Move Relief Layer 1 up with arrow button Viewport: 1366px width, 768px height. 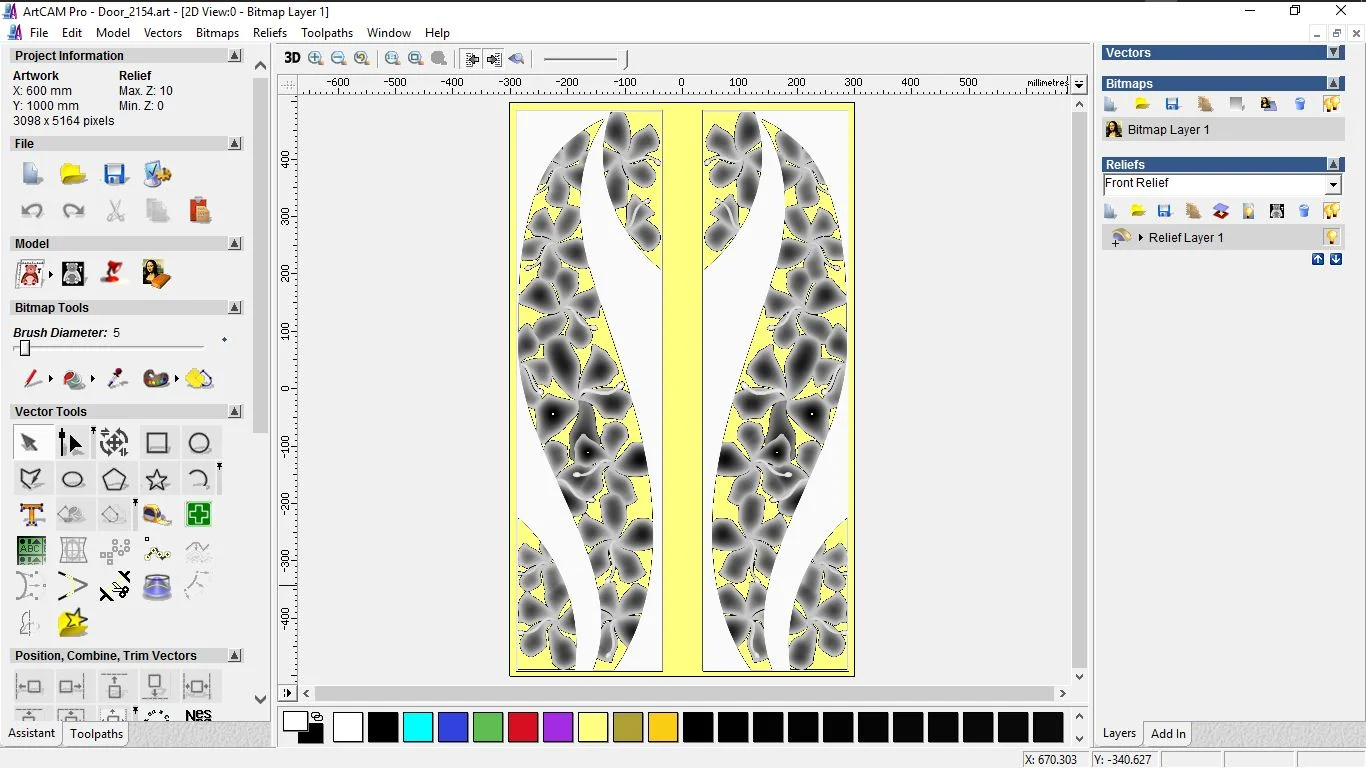pos(1318,259)
